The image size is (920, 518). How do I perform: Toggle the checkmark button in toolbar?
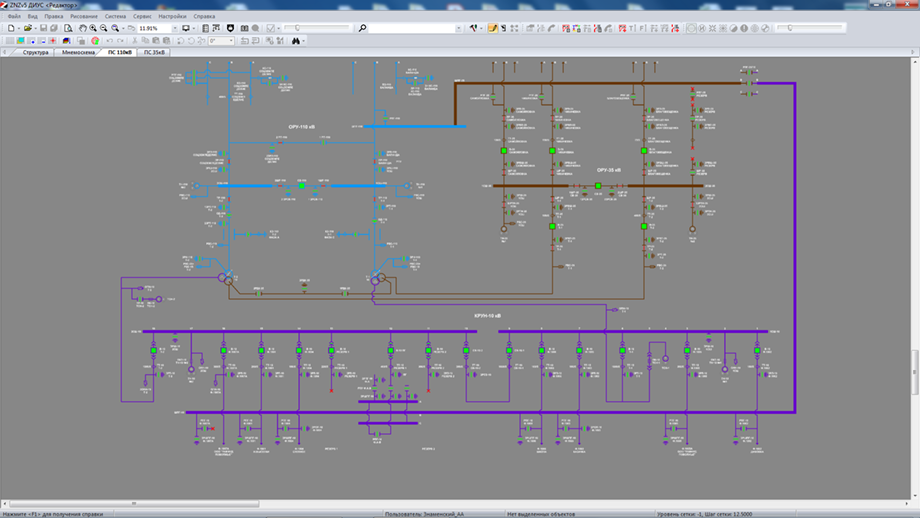270,29
